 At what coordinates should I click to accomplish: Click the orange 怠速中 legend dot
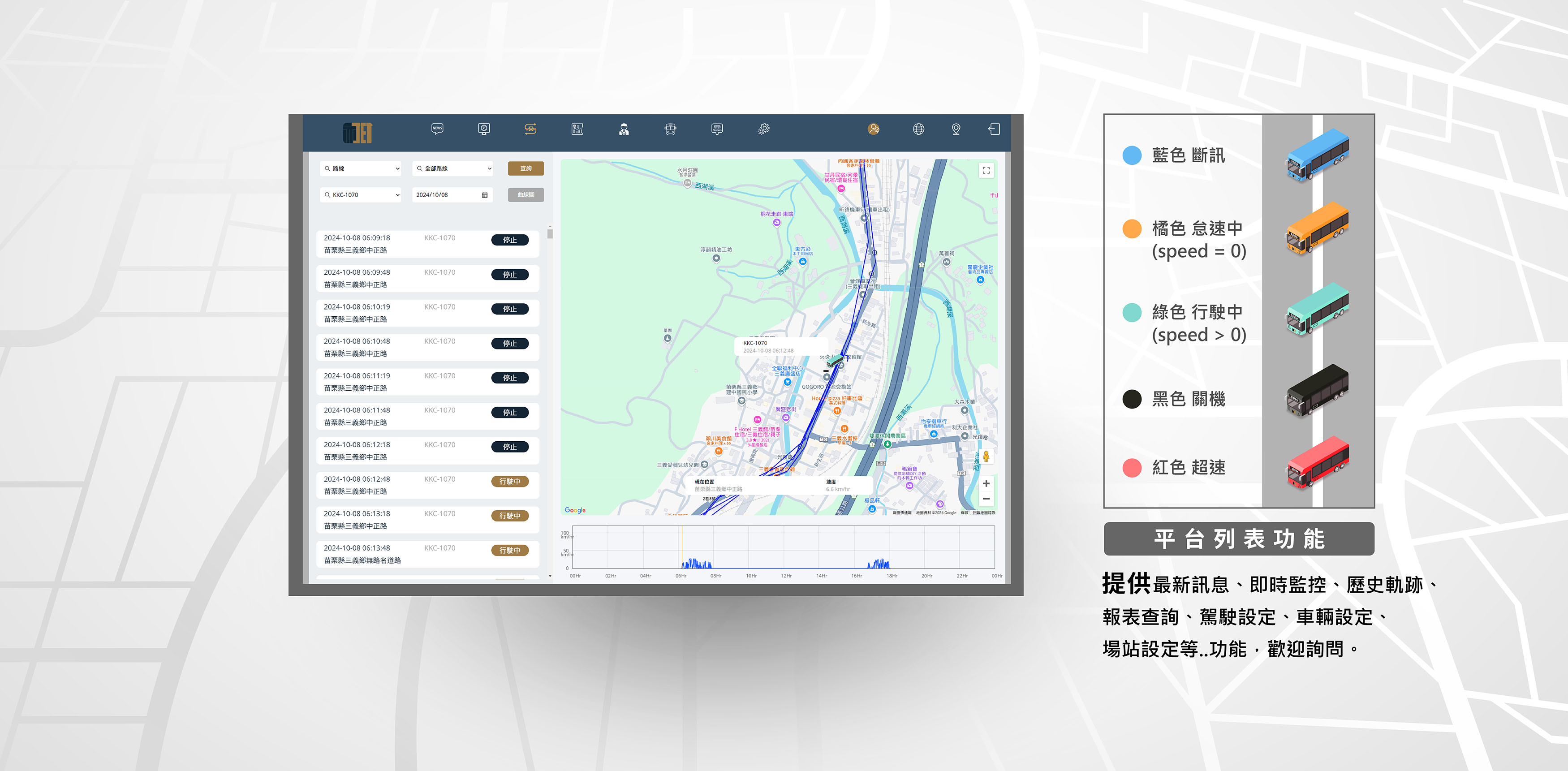[1132, 229]
